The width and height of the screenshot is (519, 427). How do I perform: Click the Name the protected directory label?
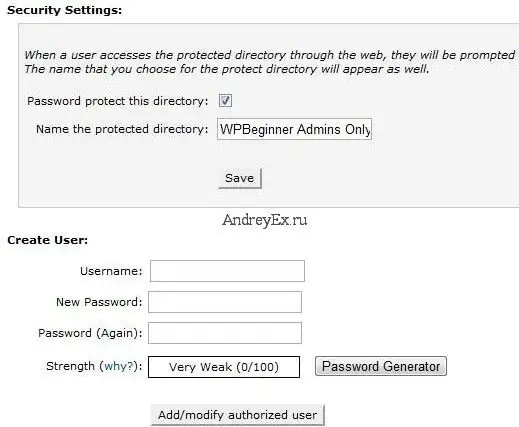tap(122, 129)
